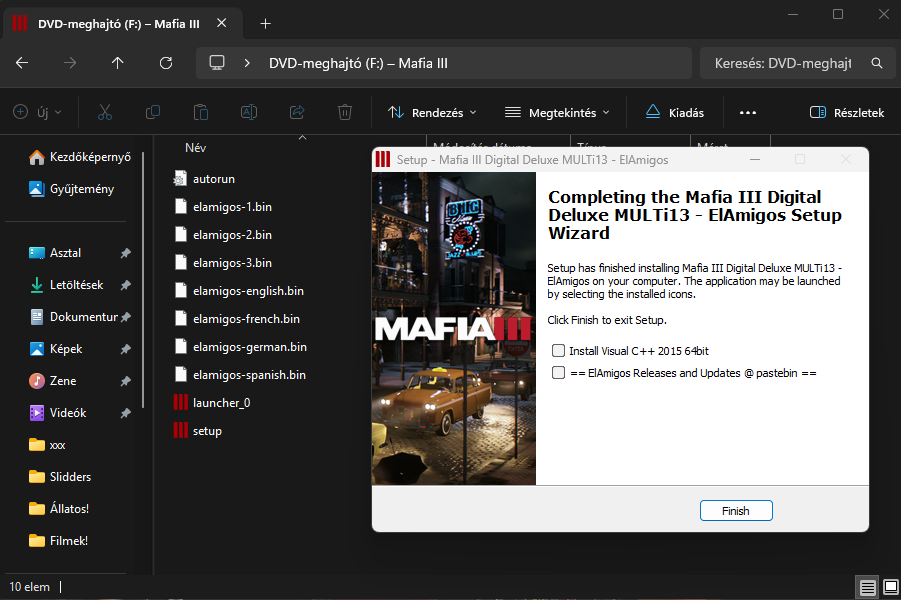Click the search magnifier icon

(x=876, y=63)
